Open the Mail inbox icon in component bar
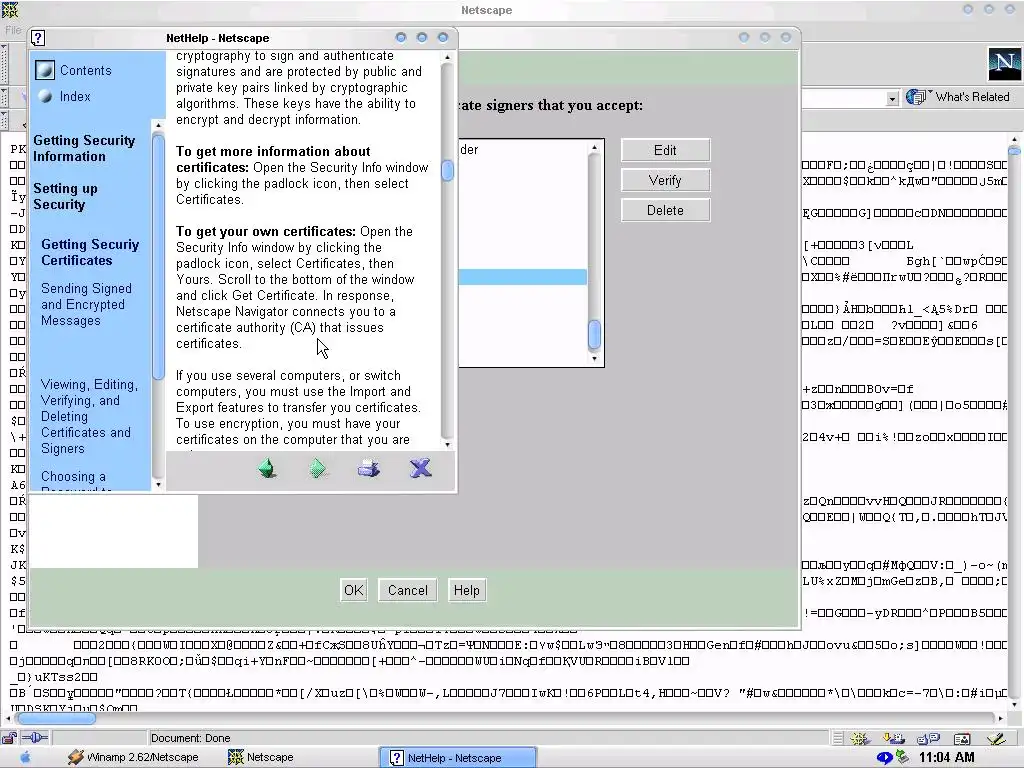This screenshot has width=1024, height=768. click(x=893, y=739)
